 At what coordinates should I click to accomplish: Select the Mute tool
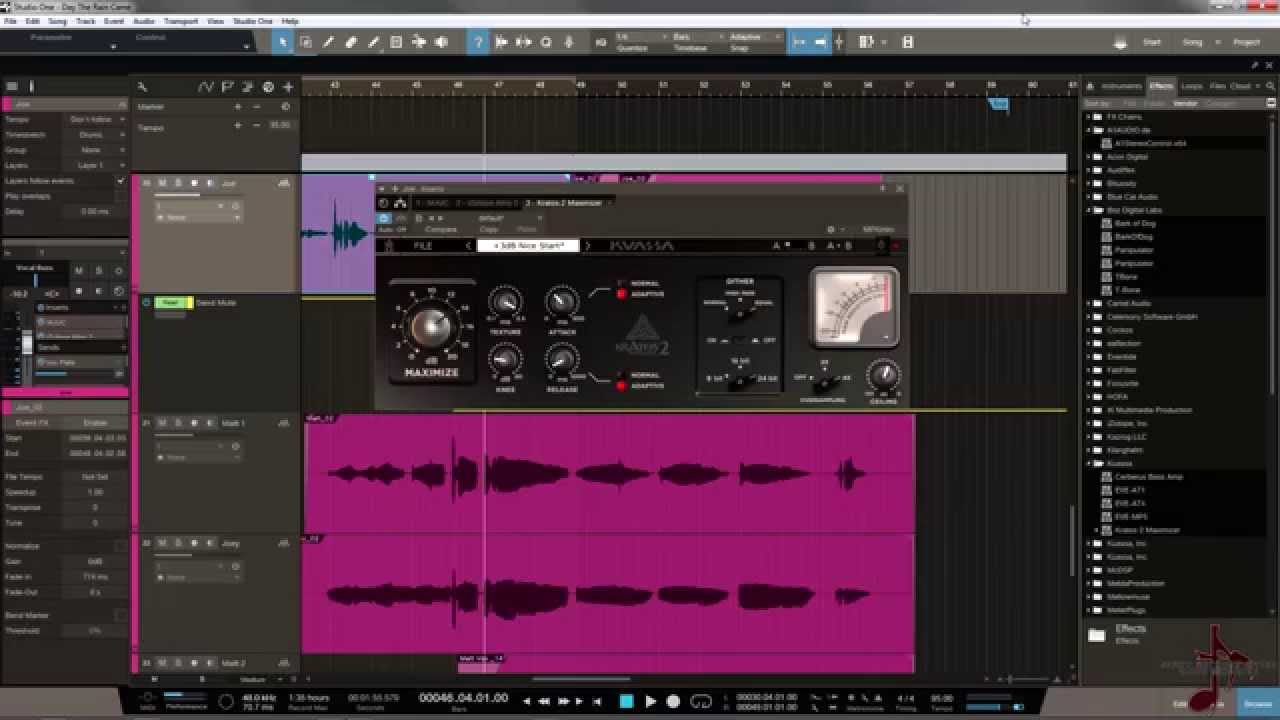coord(396,42)
